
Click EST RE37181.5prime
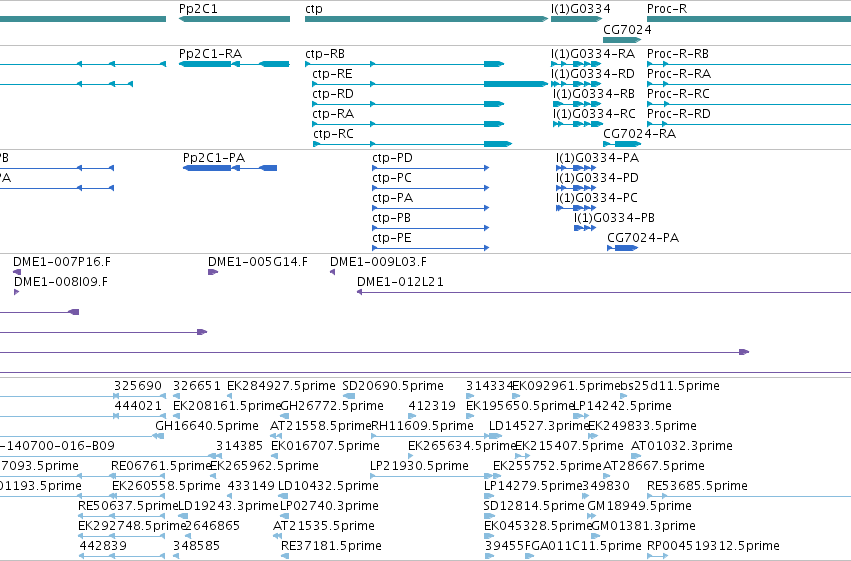[284, 557]
